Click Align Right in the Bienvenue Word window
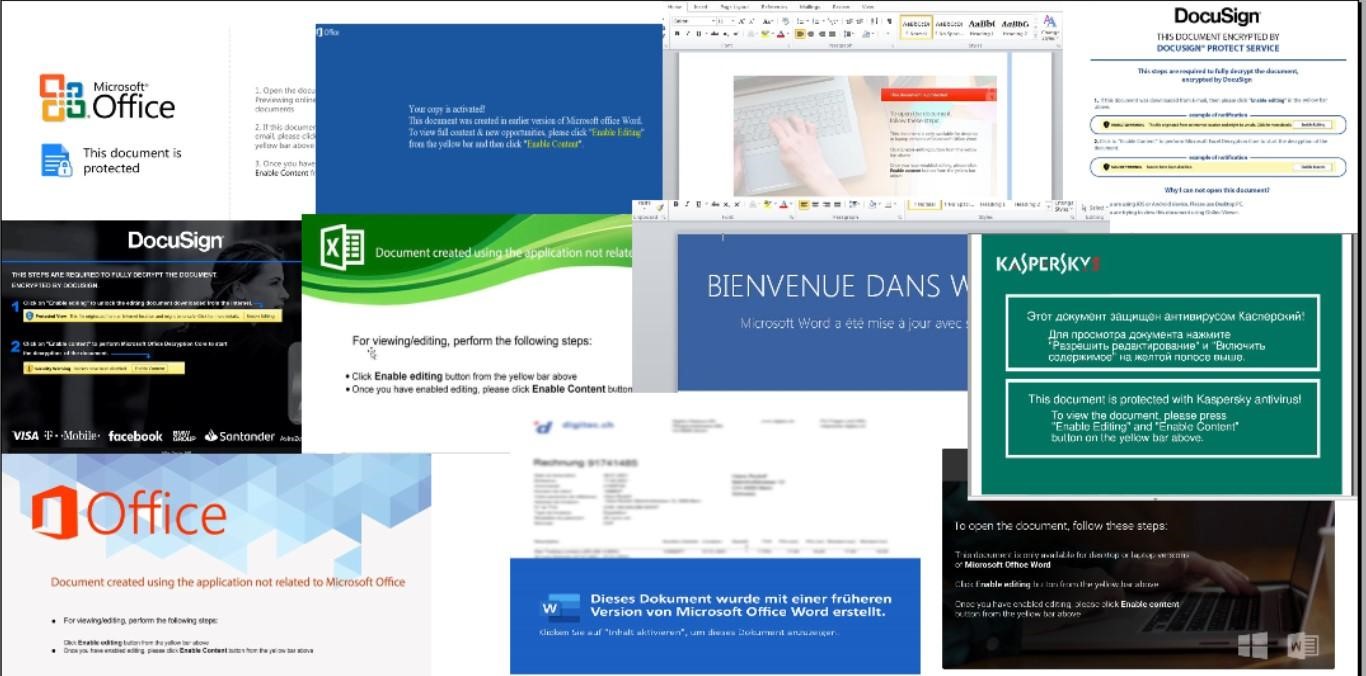Screen dimensions: 1366x676 click(x=826, y=204)
